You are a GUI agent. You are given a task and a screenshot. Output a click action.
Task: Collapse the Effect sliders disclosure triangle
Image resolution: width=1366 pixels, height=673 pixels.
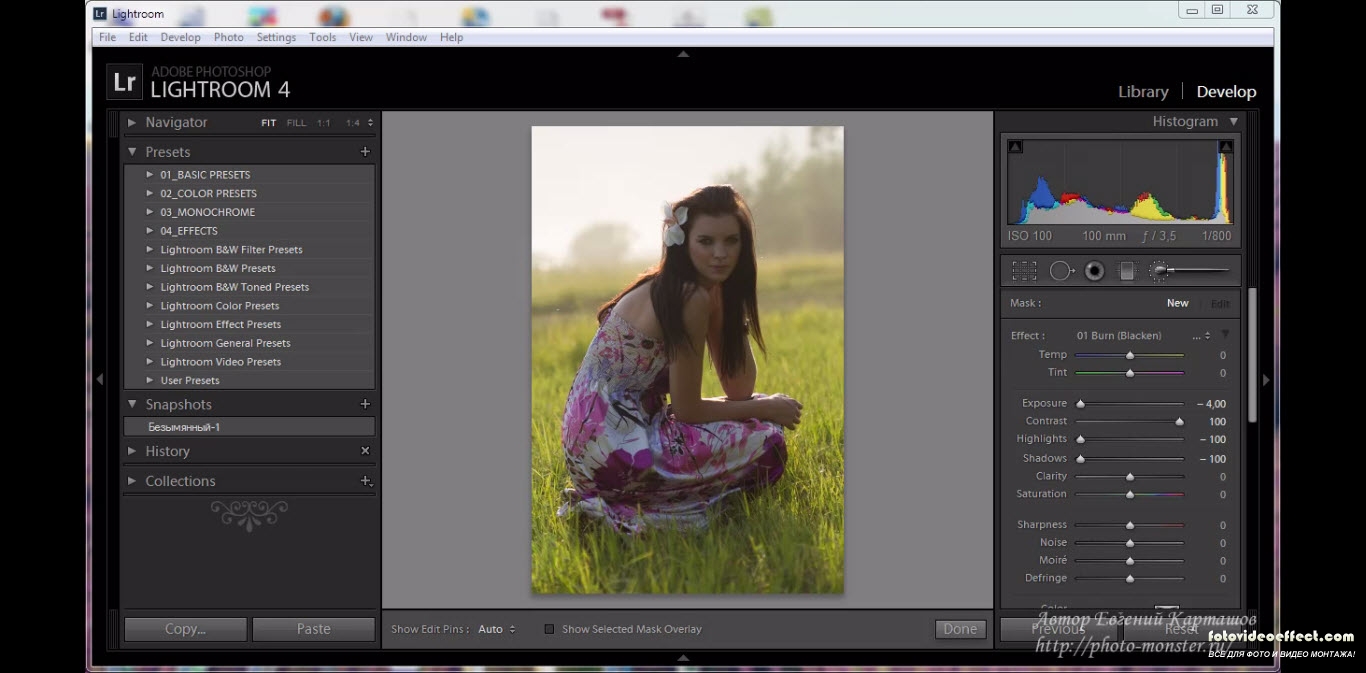click(x=1225, y=334)
